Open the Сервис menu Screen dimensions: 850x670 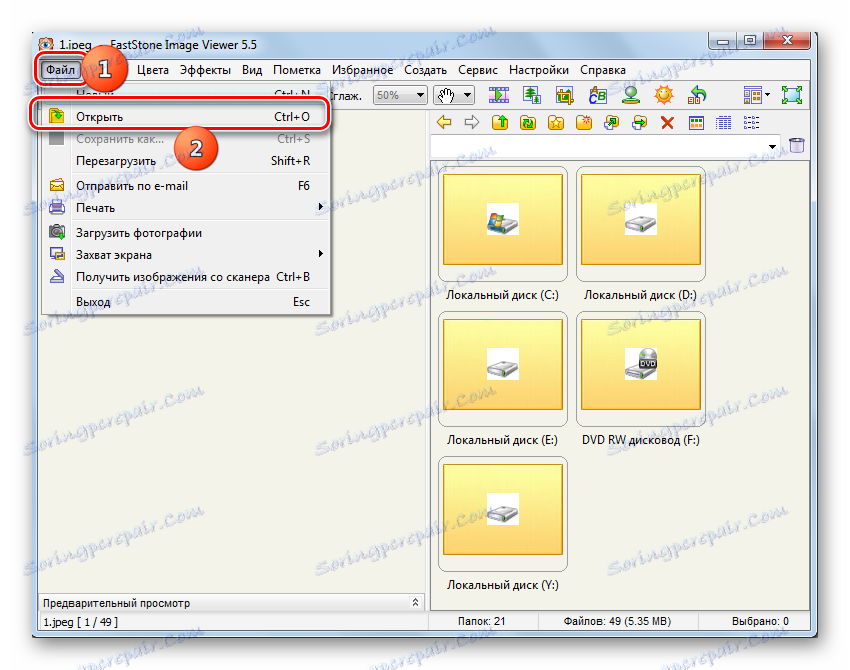pos(478,70)
